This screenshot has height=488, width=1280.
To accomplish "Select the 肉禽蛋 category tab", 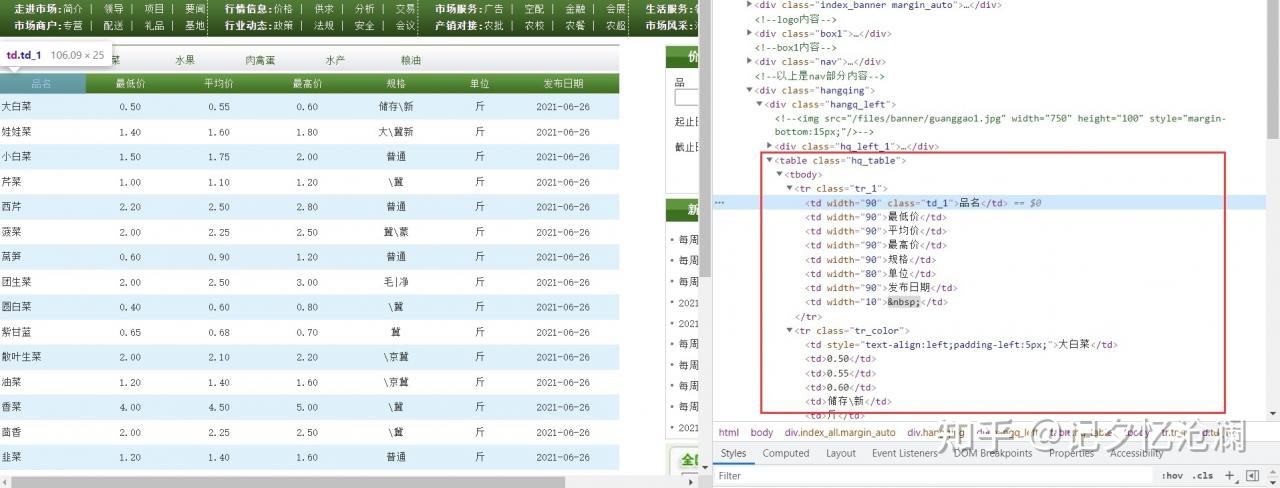I will (x=261, y=60).
